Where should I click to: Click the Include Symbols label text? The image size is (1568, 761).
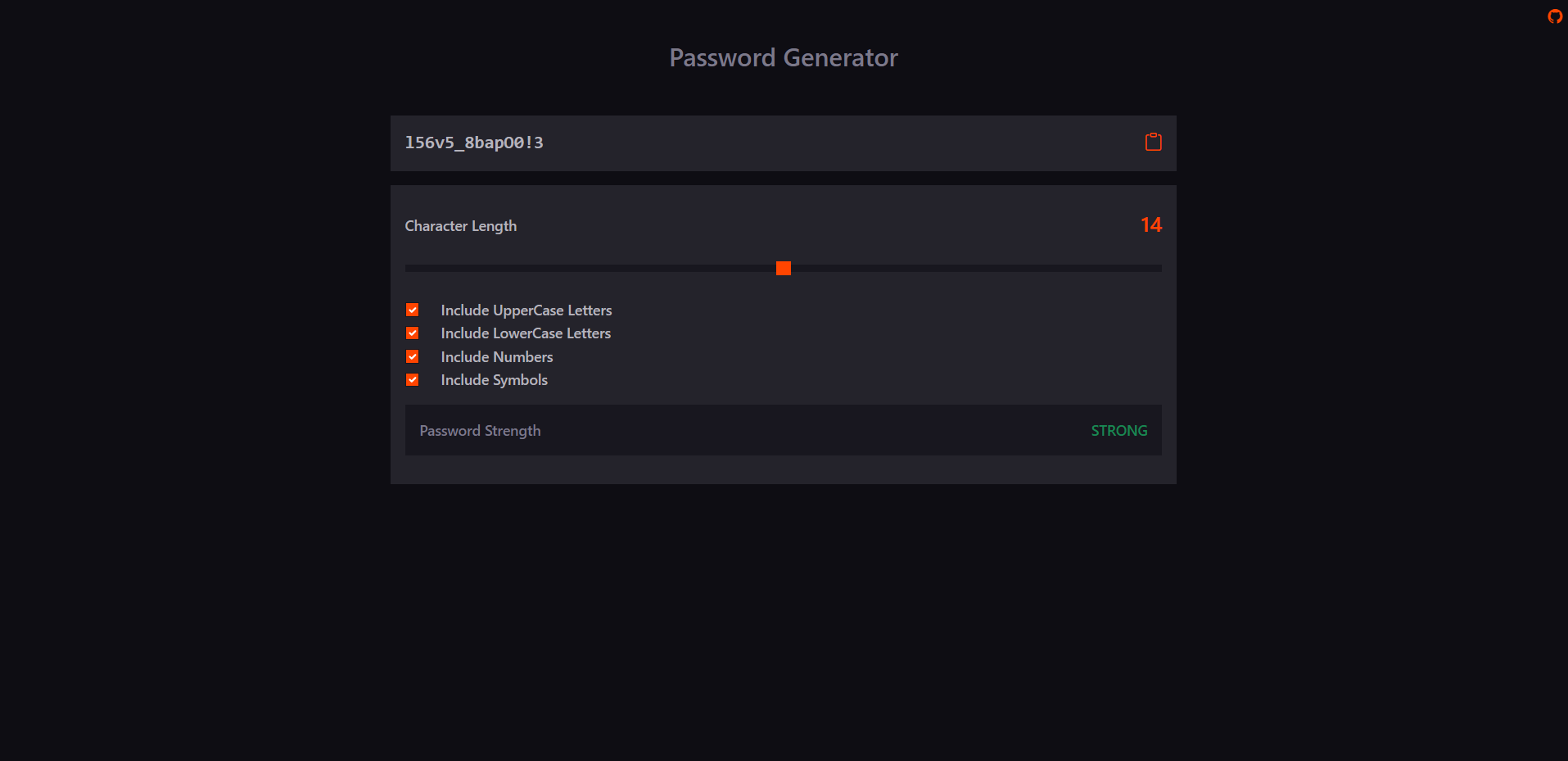(x=494, y=379)
